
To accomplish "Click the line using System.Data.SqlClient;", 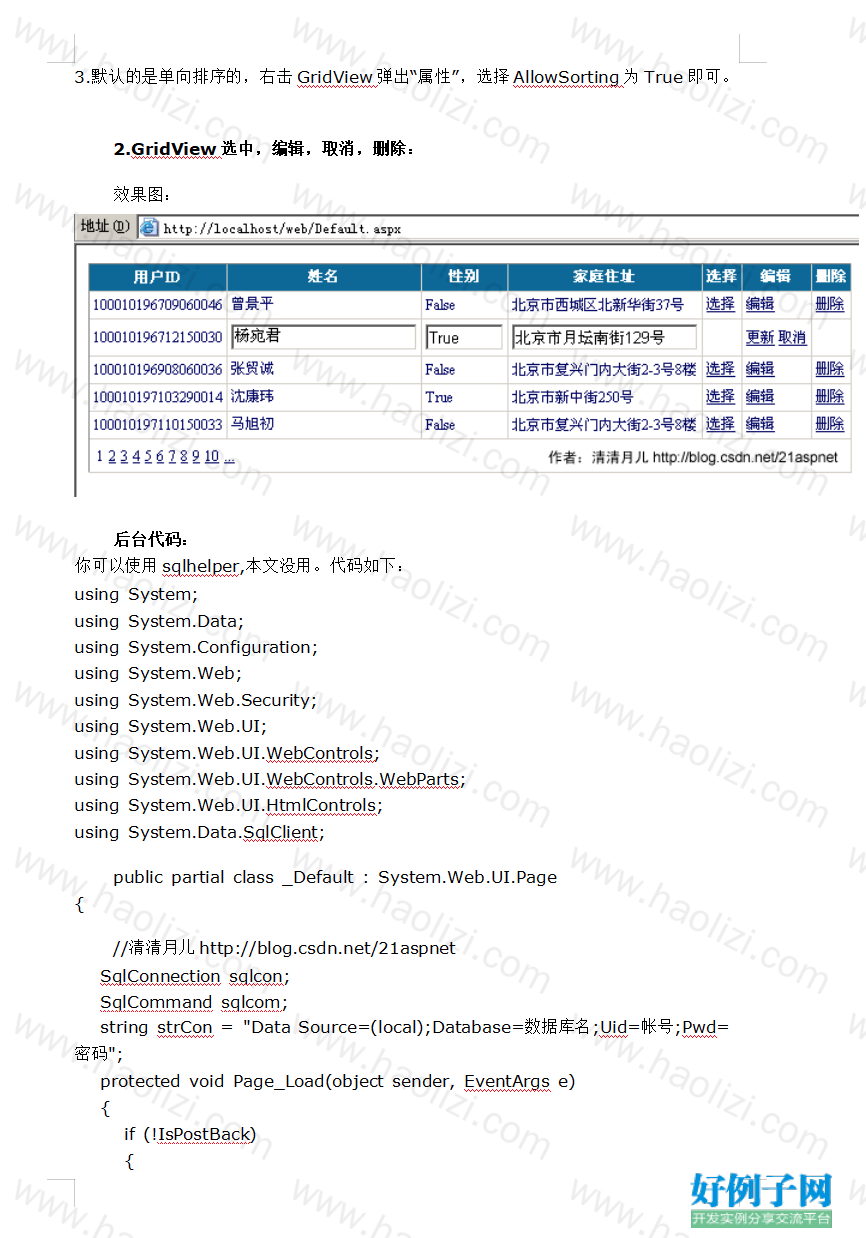I will [199, 832].
